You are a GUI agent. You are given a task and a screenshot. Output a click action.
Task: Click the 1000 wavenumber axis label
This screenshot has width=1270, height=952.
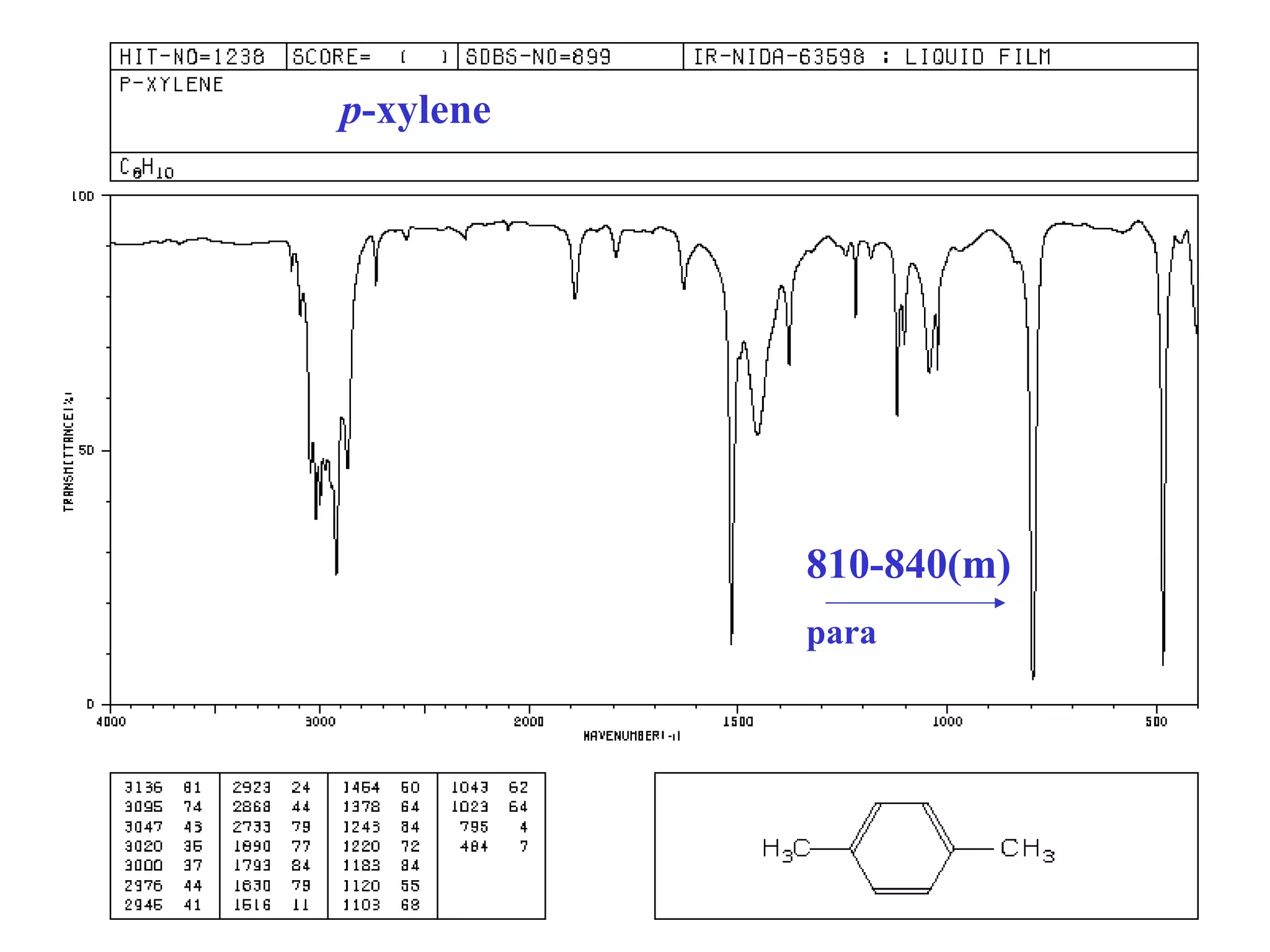(948, 721)
